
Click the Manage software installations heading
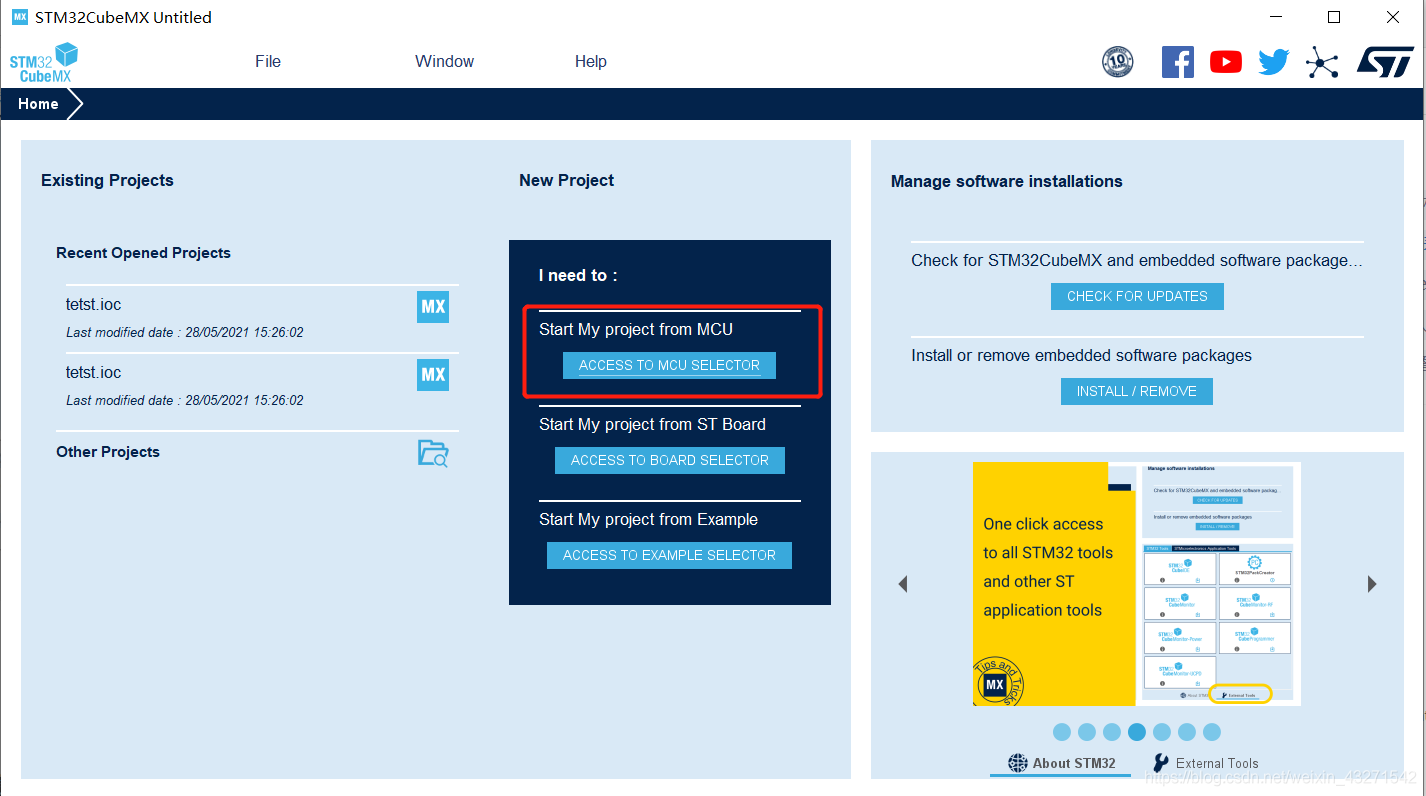[x=1006, y=181]
